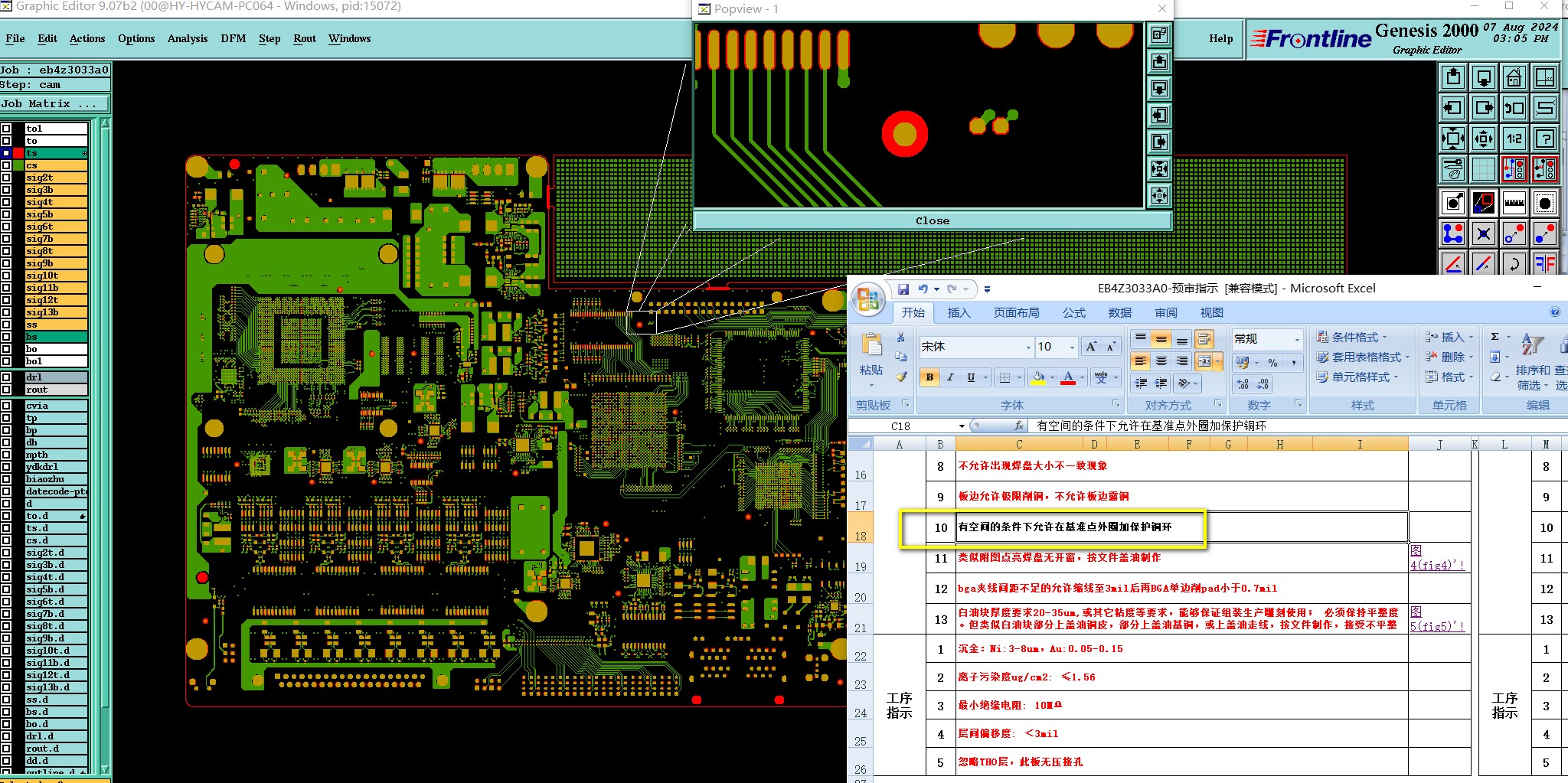
Task: Click the format painter brush icon
Action: coord(901,377)
